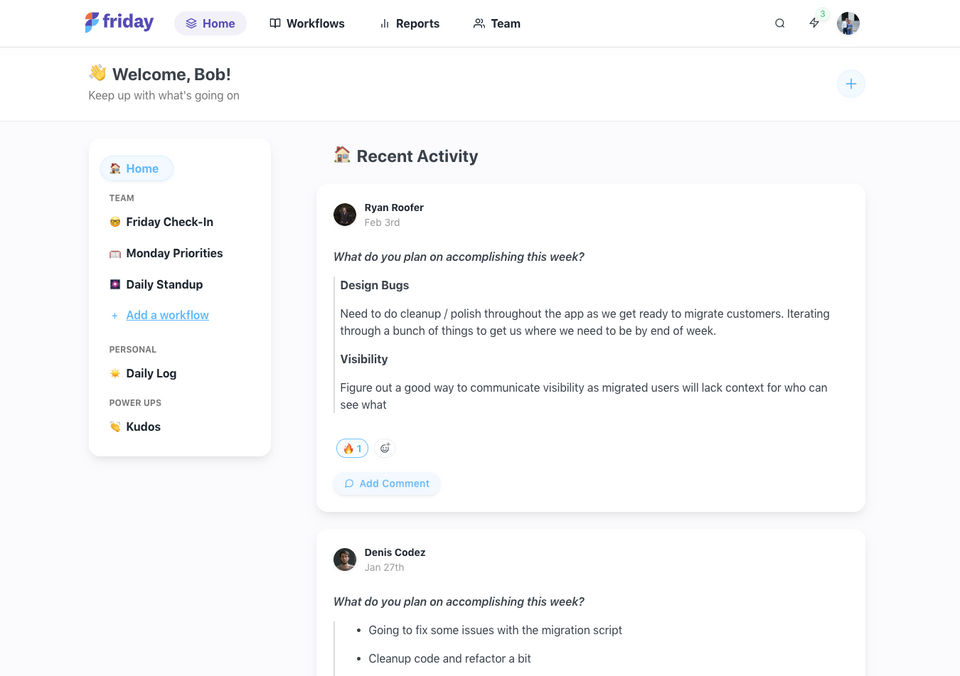Image resolution: width=960 pixels, height=676 pixels.
Task: Toggle the fire reaction with count 1
Action: click(352, 448)
